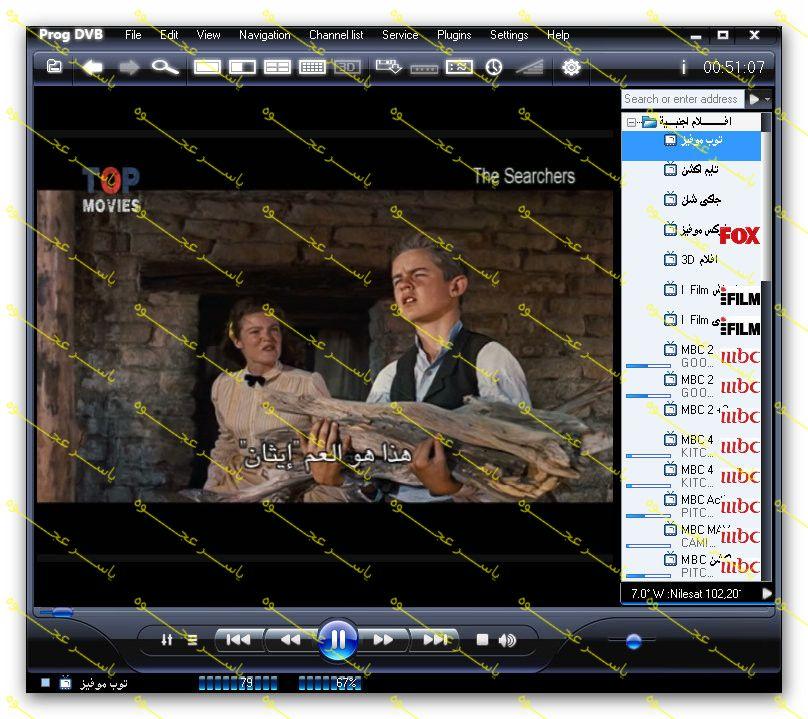
Task: Jump to previous with skip-back button
Action: (x=238, y=640)
